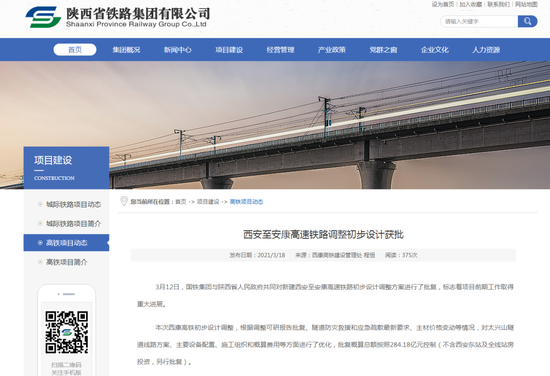Click the 项目建设 breadcrumb link
The height and width of the screenshot is (376, 550).
click(208, 202)
